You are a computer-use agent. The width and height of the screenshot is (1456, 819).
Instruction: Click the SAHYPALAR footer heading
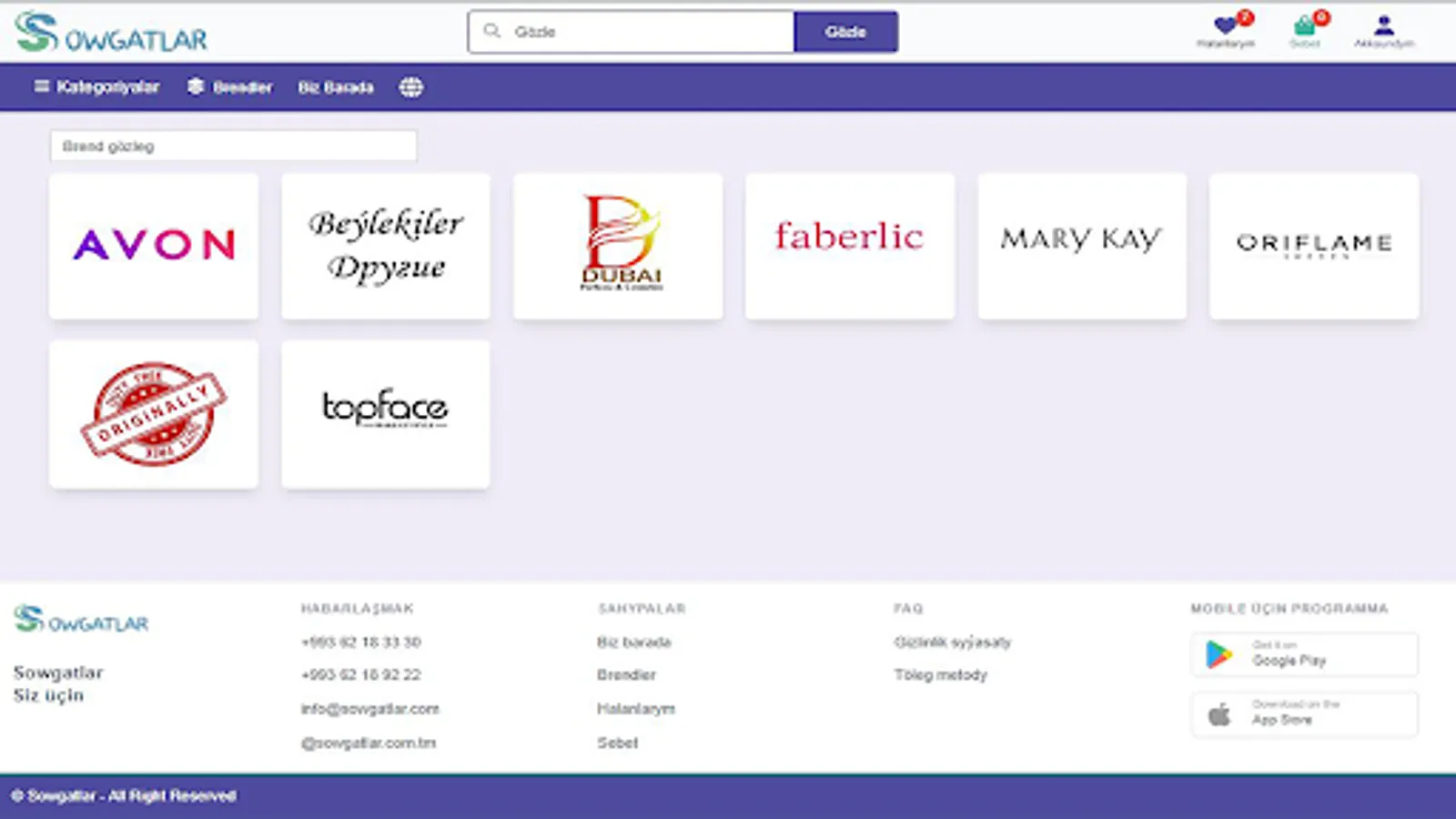point(642,608)
